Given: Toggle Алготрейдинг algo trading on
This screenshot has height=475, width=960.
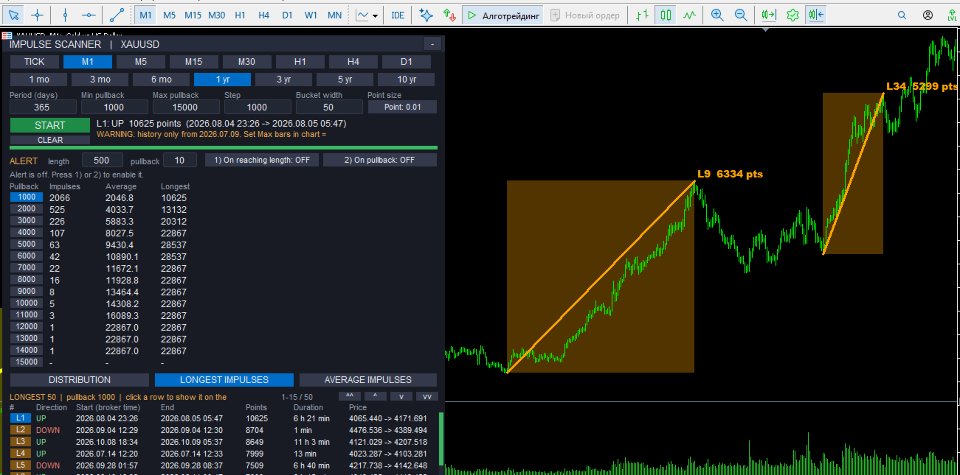Looking at the screenshot, I should [x=503, y=15].
